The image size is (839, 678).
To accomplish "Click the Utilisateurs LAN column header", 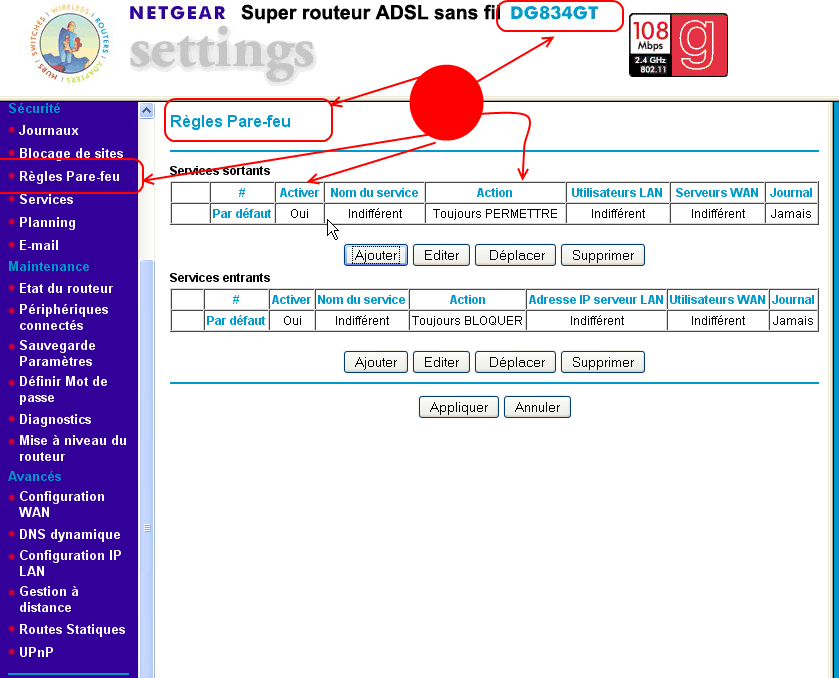I will 616,193.
